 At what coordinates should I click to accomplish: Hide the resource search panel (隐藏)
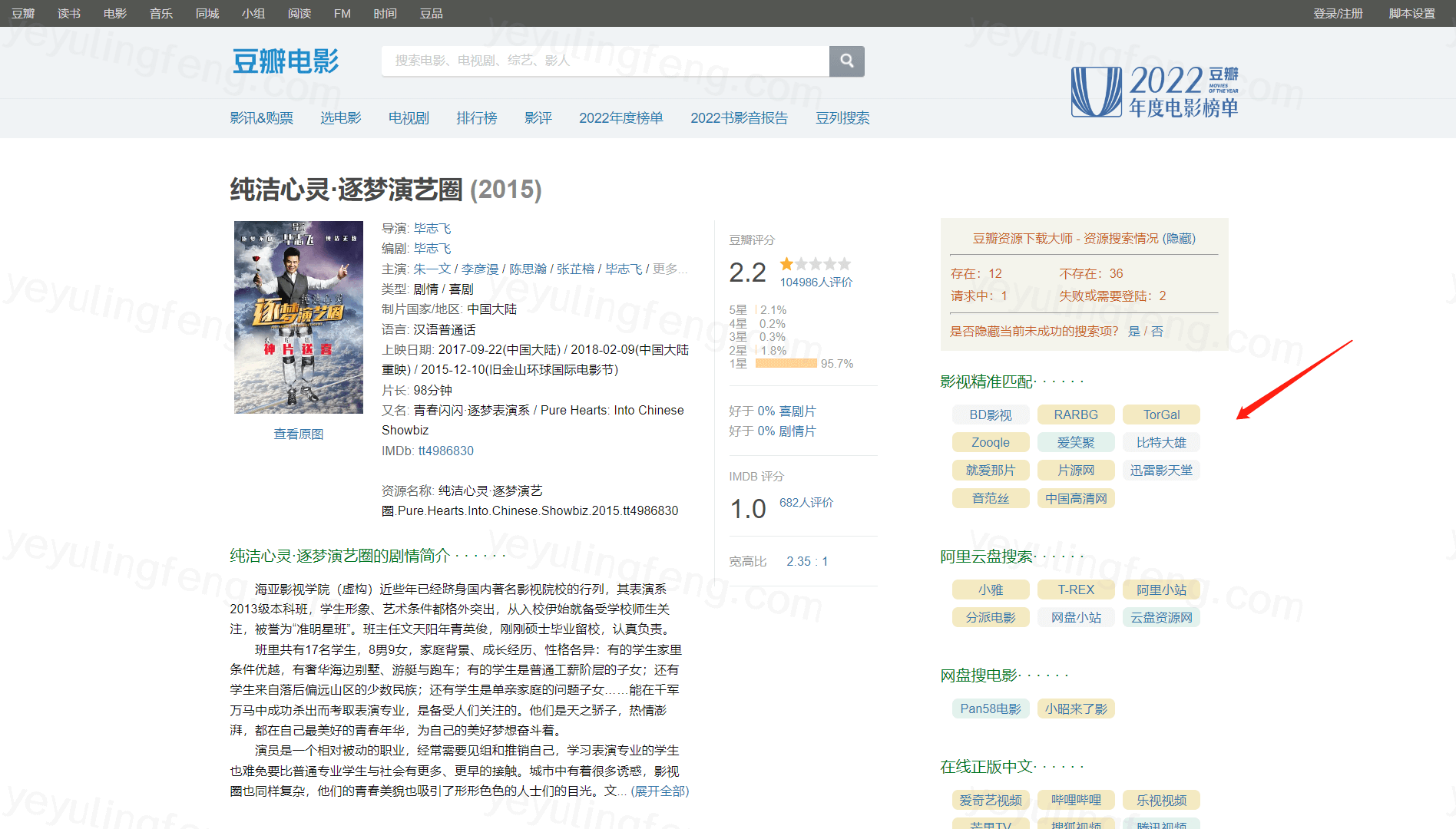point(1179,238)
